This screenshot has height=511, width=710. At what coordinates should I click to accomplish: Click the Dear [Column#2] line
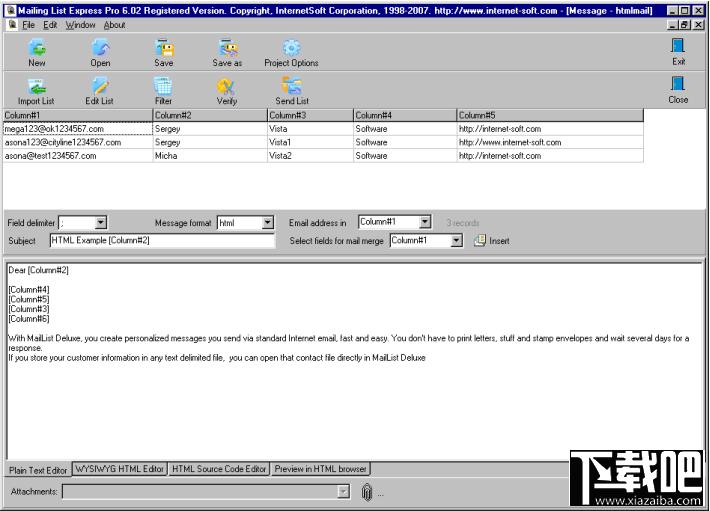tap(38, 270)
